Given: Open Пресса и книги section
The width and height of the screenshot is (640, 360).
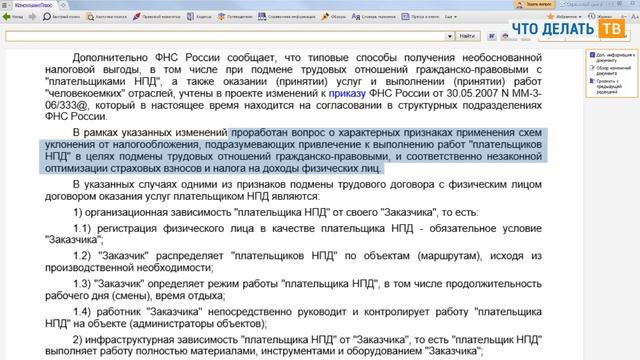Looking at the screenshot, I should (420, 17).
